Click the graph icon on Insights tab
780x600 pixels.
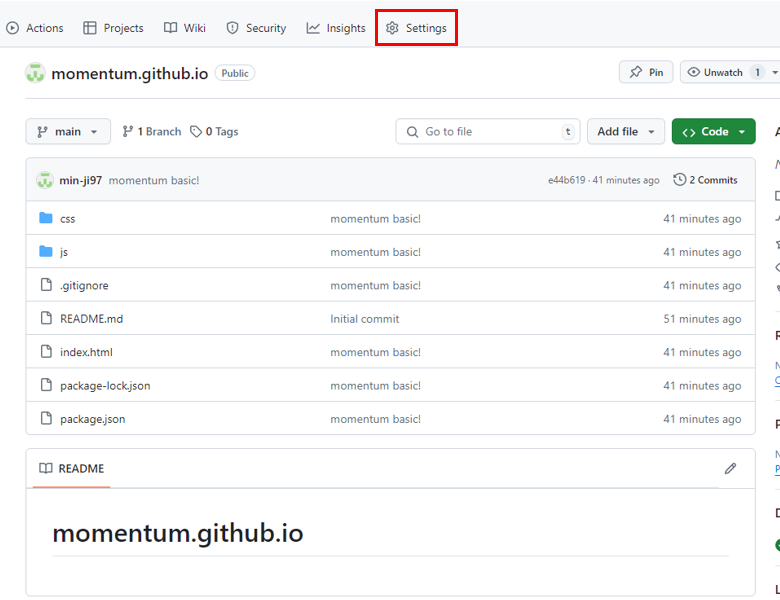[x=313, y=28]
